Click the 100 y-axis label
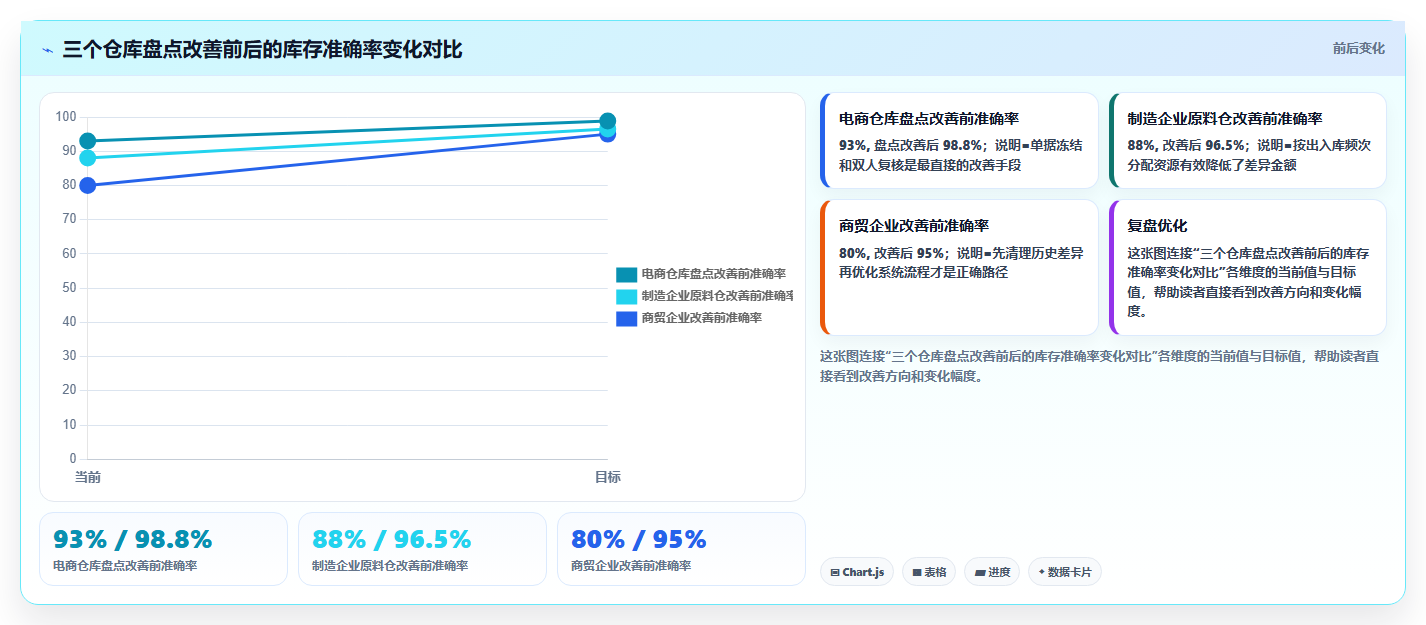Screen dimensions: 1426x625 (x=66, y=117)
